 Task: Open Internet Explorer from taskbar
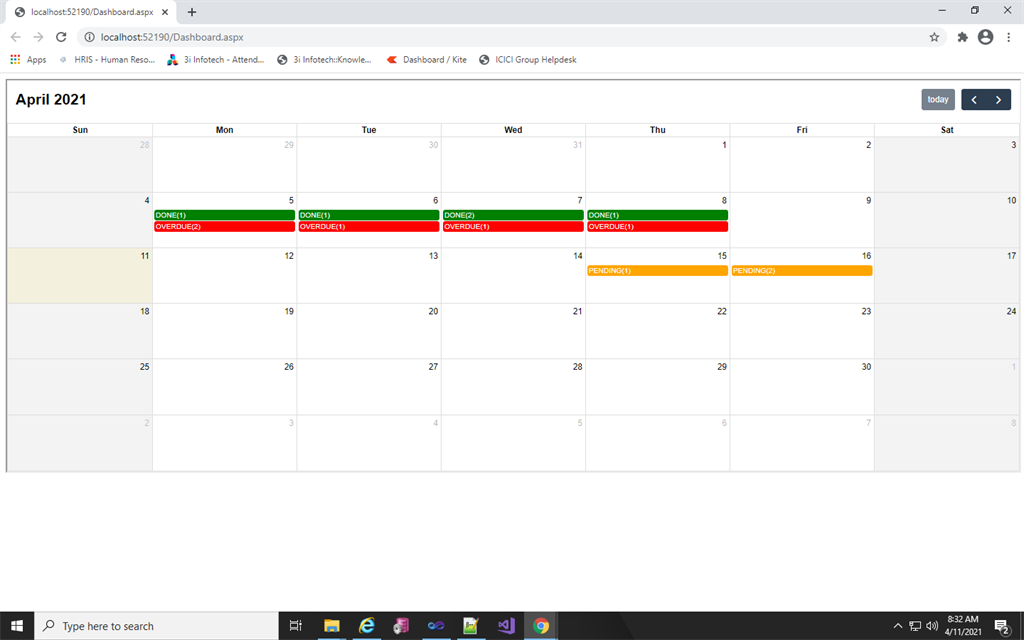pos(367,626)
